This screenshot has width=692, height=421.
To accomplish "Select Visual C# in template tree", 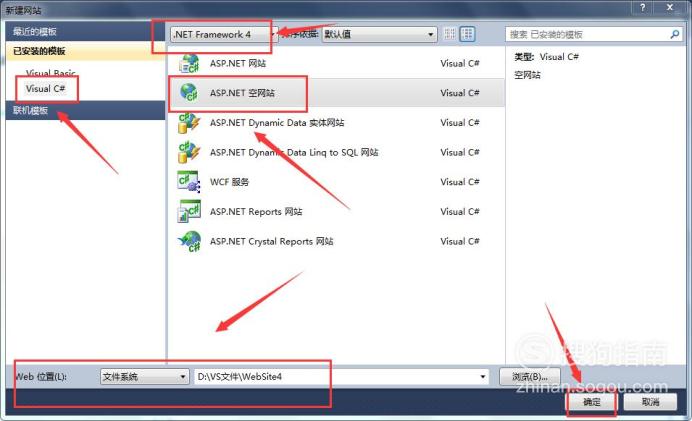I will point(45,89).
